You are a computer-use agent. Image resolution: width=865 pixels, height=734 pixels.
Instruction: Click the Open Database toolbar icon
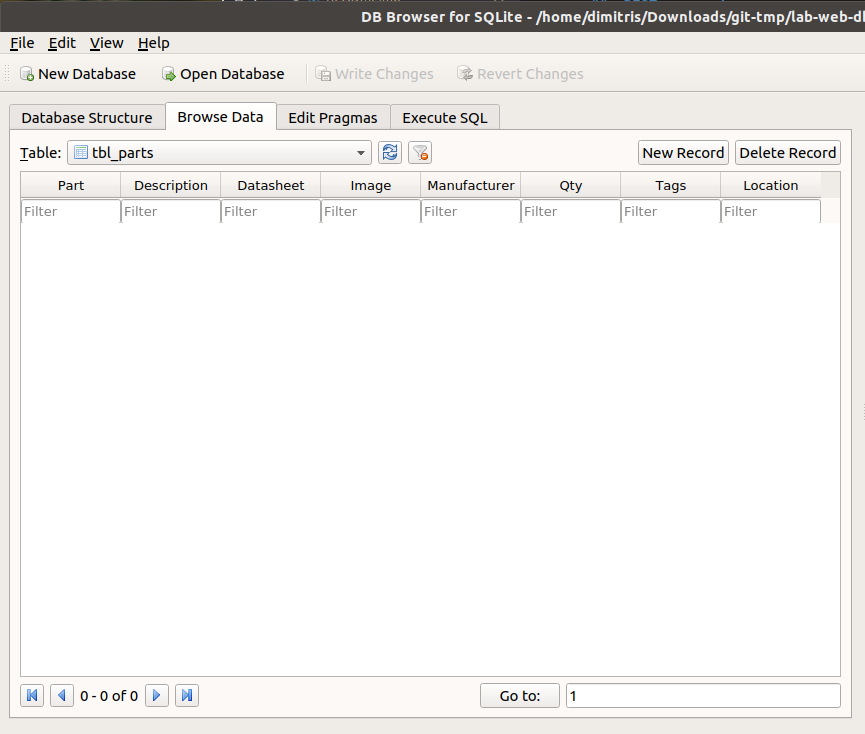pyautogui.click(x=169, y=74)
